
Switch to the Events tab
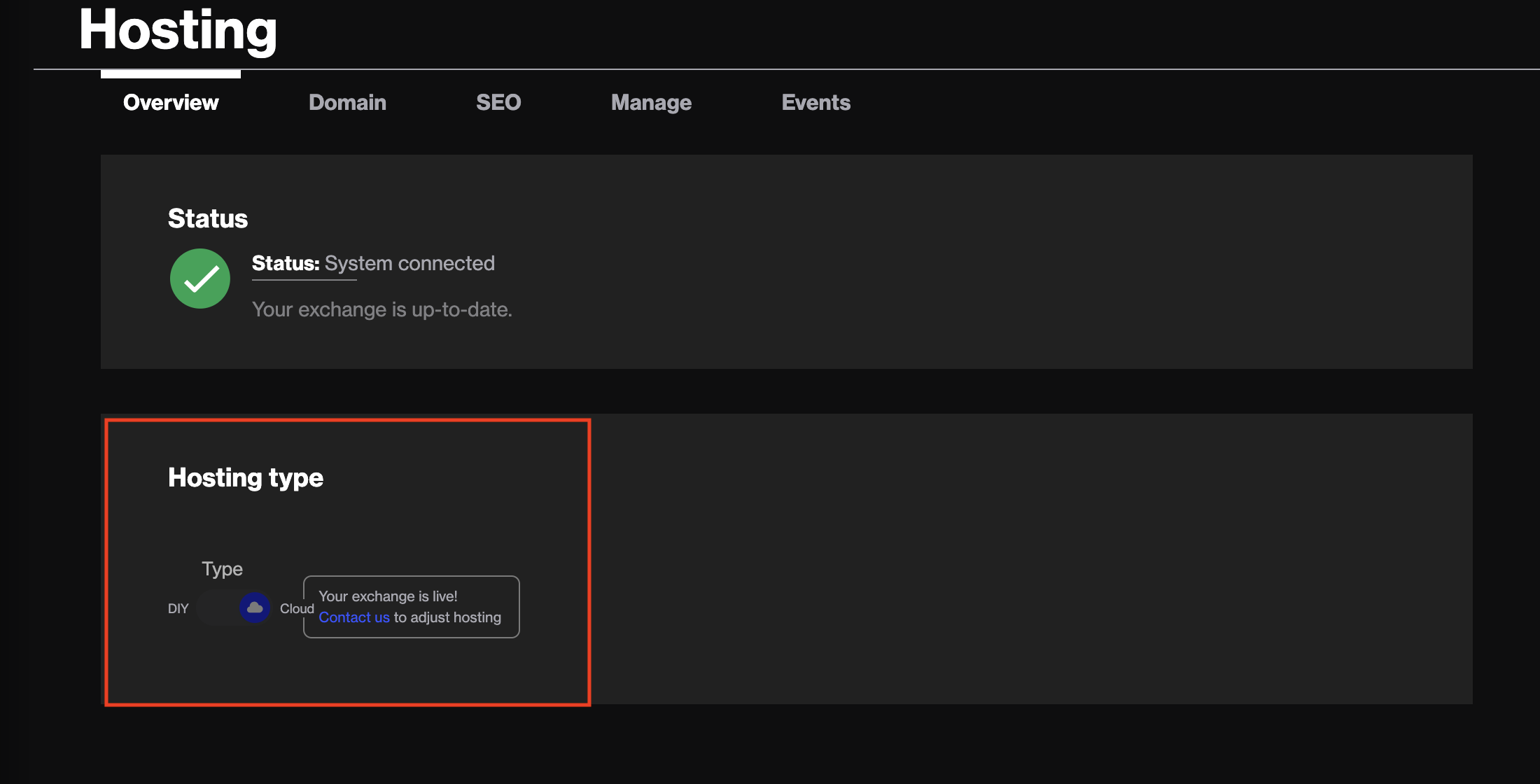815,102
